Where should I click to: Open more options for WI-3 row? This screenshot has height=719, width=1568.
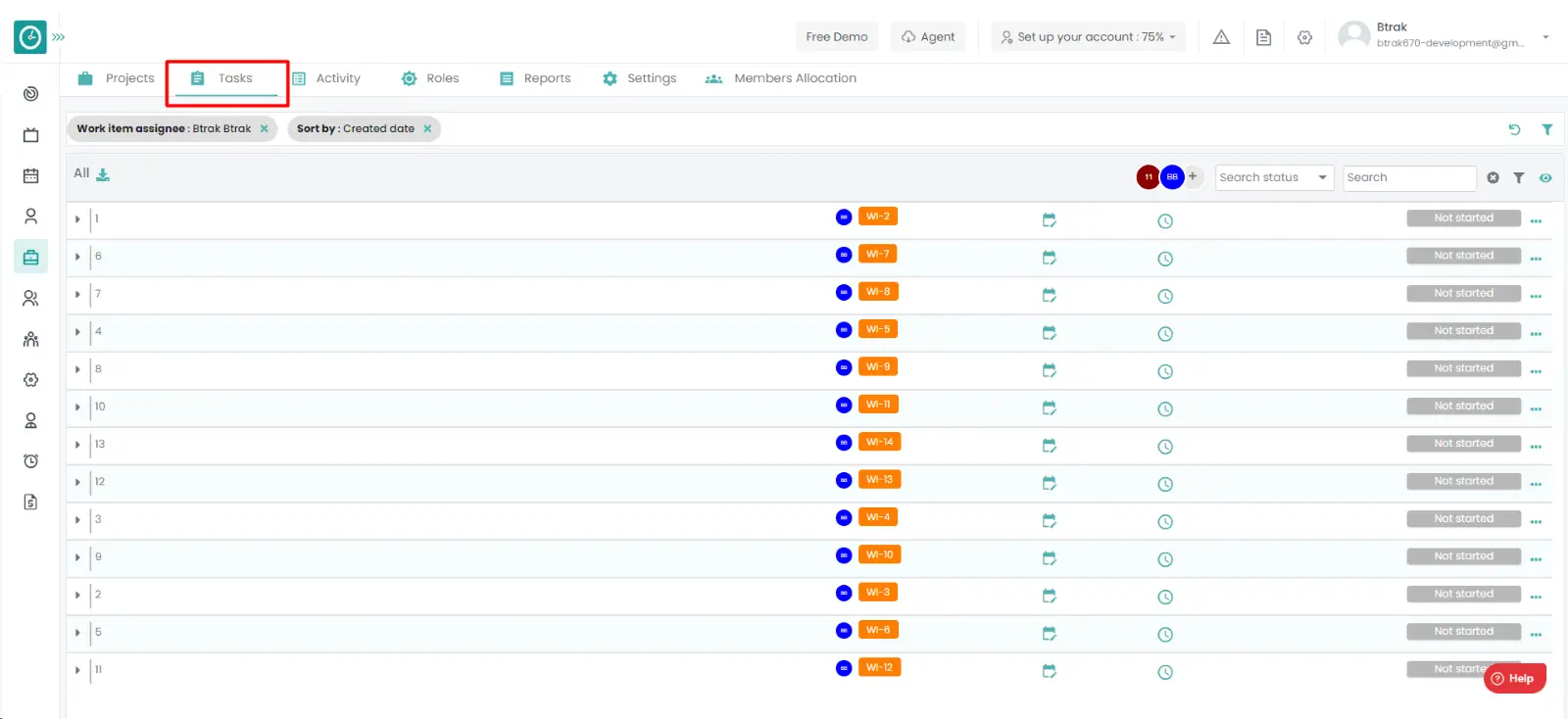(1536, 597)
